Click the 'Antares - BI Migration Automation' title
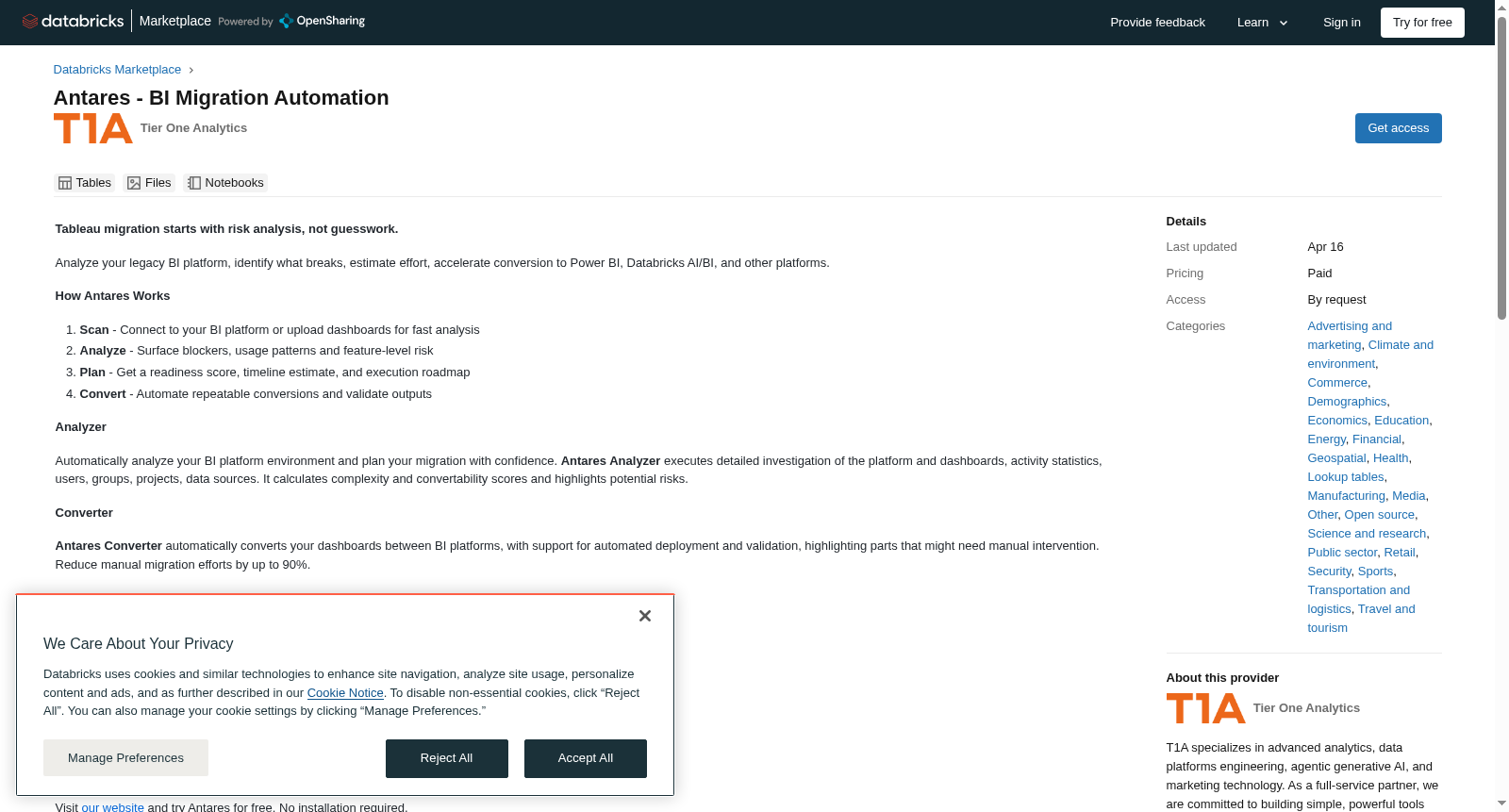 221,98
